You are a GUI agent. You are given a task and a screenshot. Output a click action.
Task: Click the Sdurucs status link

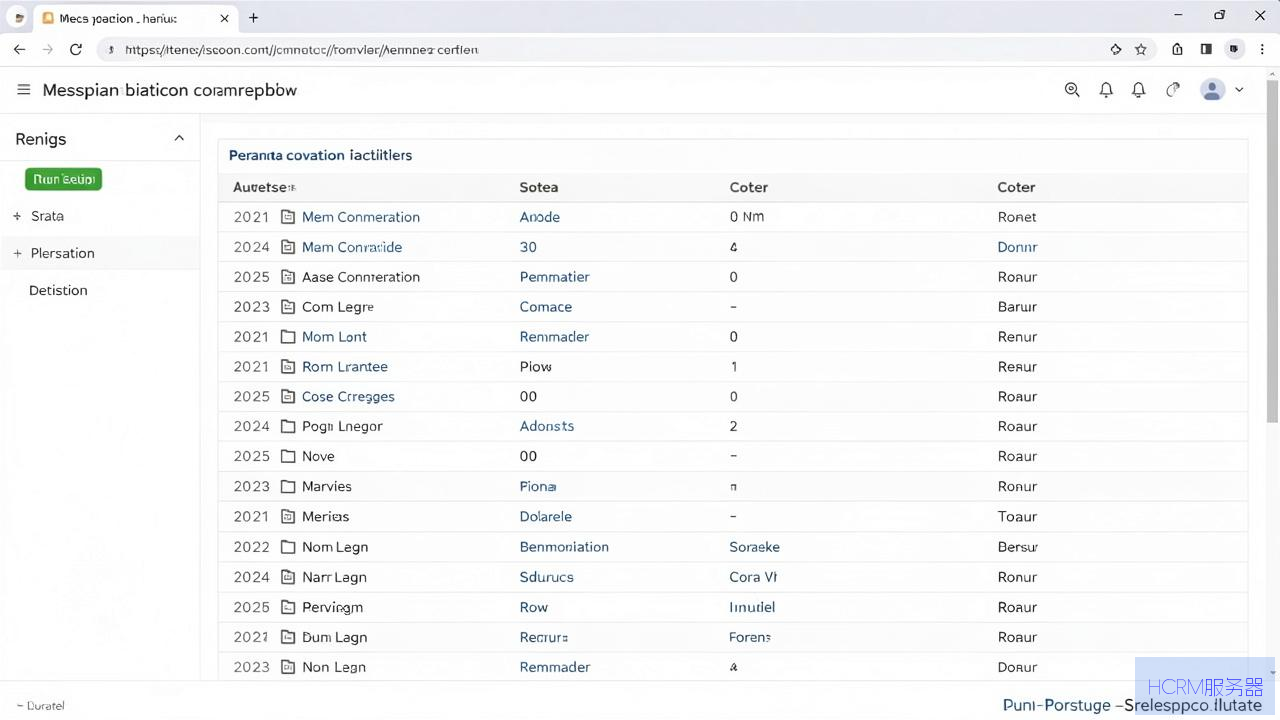(x=547, y=577)
